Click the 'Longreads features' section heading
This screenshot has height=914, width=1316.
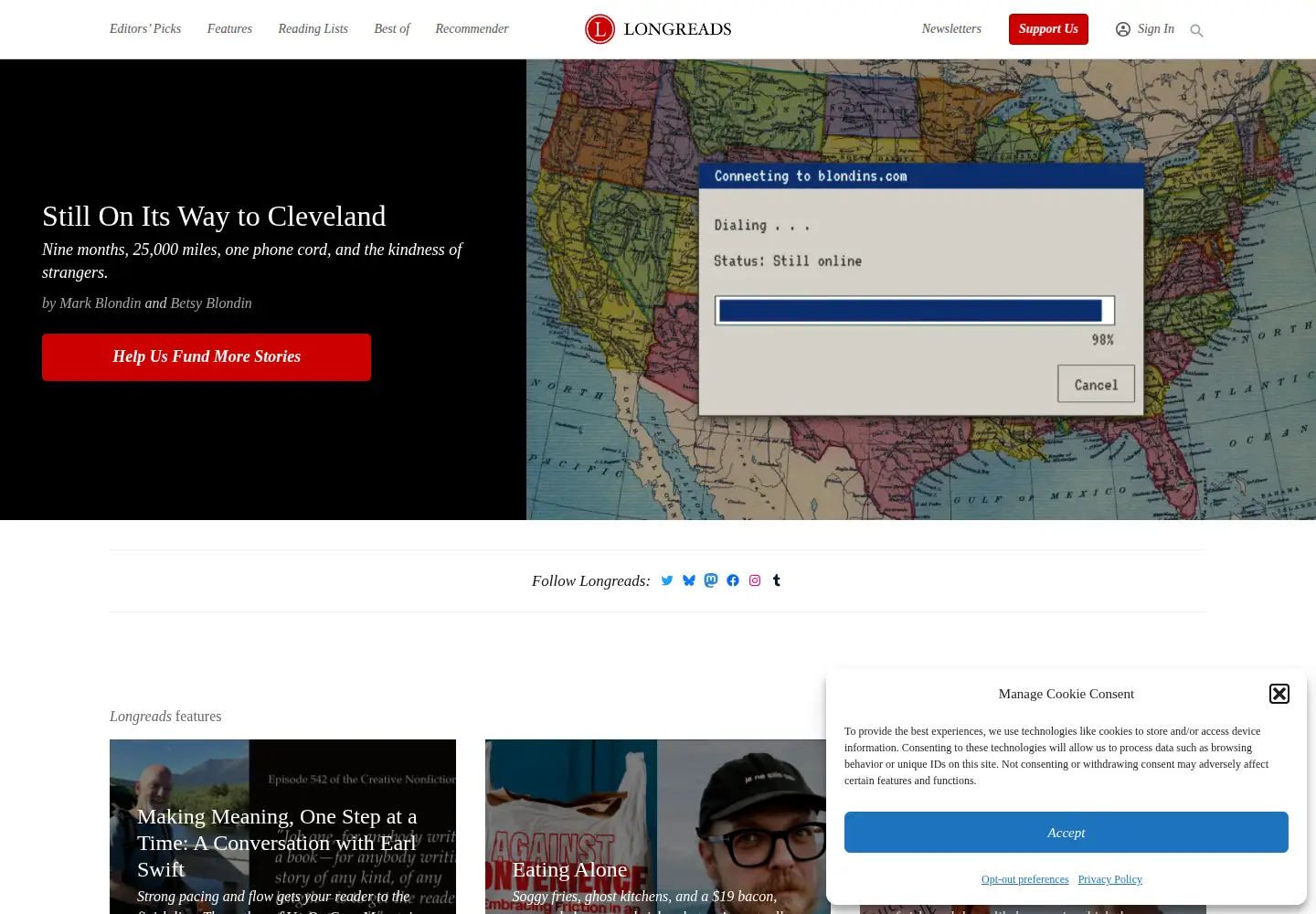pyautogui.click(x=165, y=717)
